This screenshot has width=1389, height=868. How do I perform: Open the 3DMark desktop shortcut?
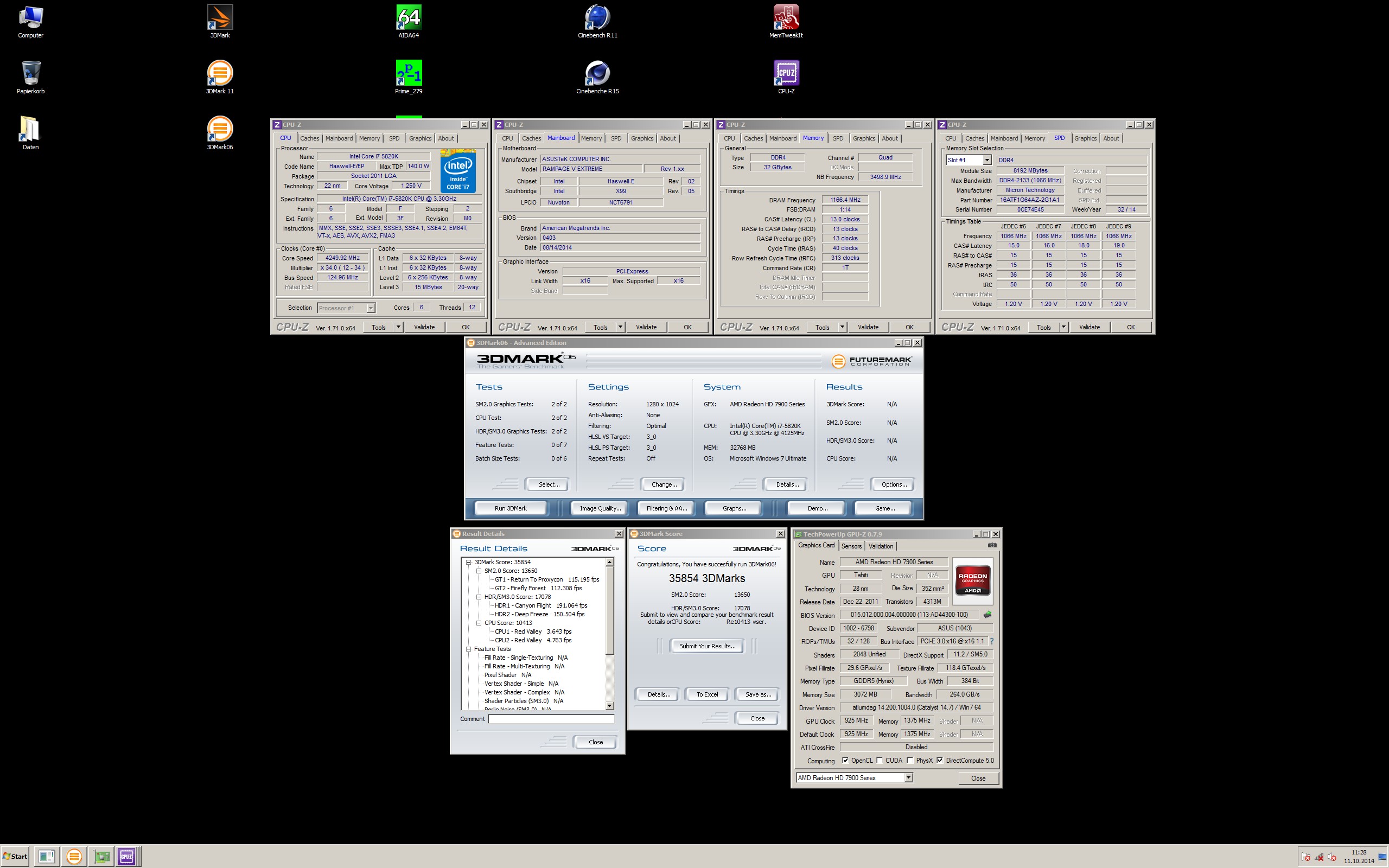point(220,21)
